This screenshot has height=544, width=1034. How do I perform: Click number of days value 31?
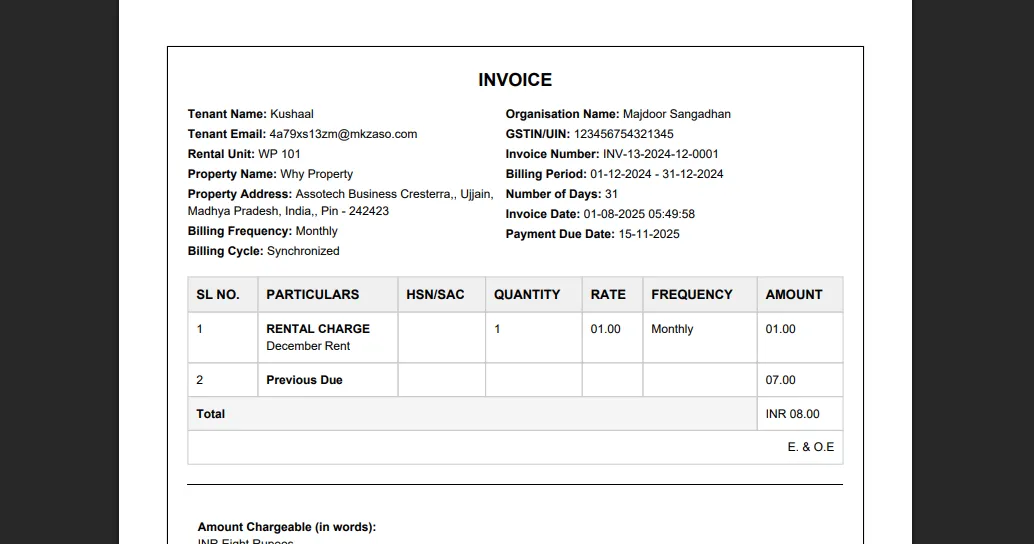[x=611, y=194]
